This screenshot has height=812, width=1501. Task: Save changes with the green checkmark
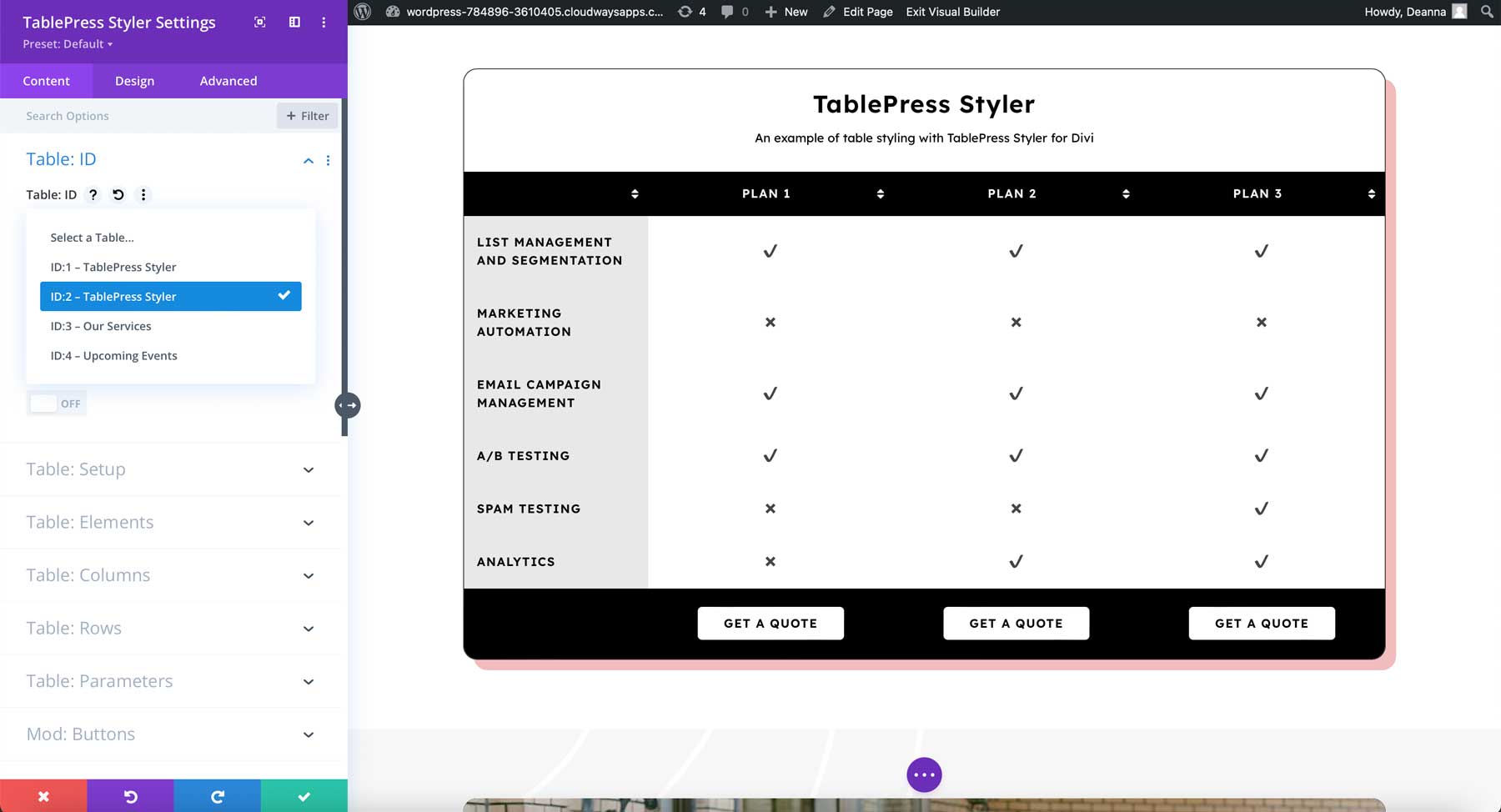(304, 796)
